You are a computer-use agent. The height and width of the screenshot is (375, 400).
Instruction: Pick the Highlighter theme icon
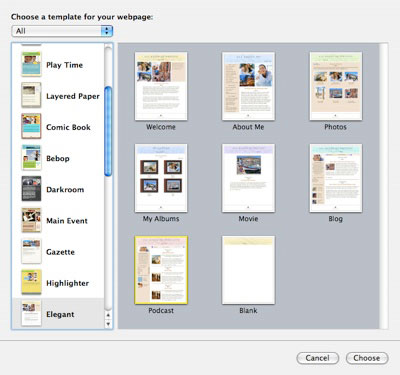(31, 282)
